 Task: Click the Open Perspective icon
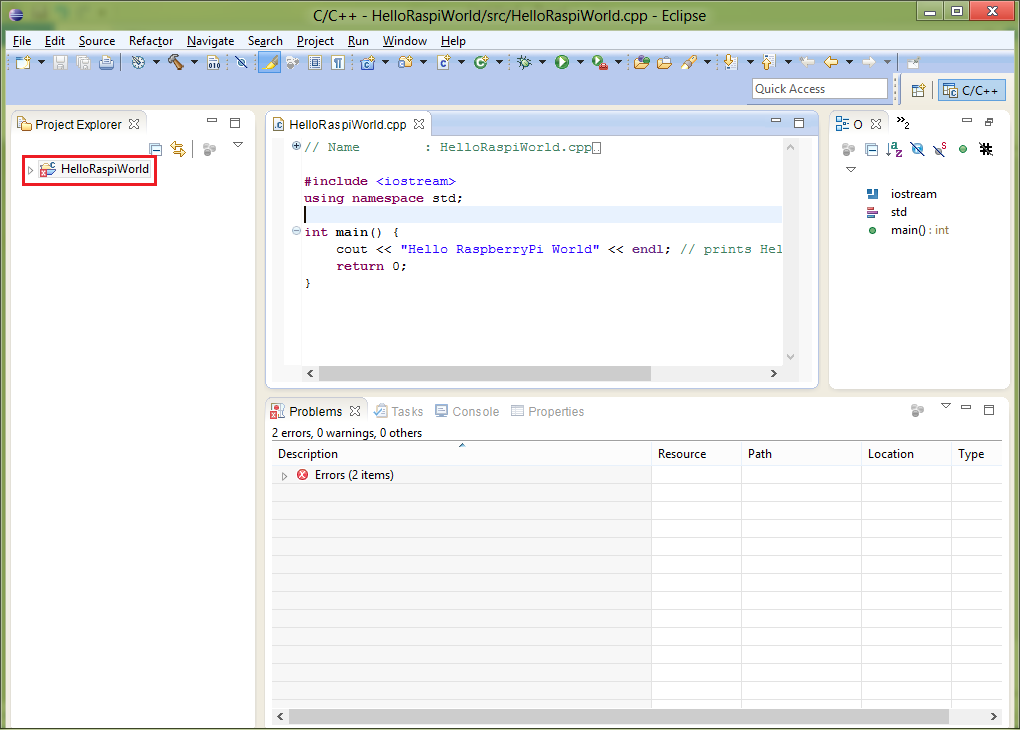(x=918, y=91)
